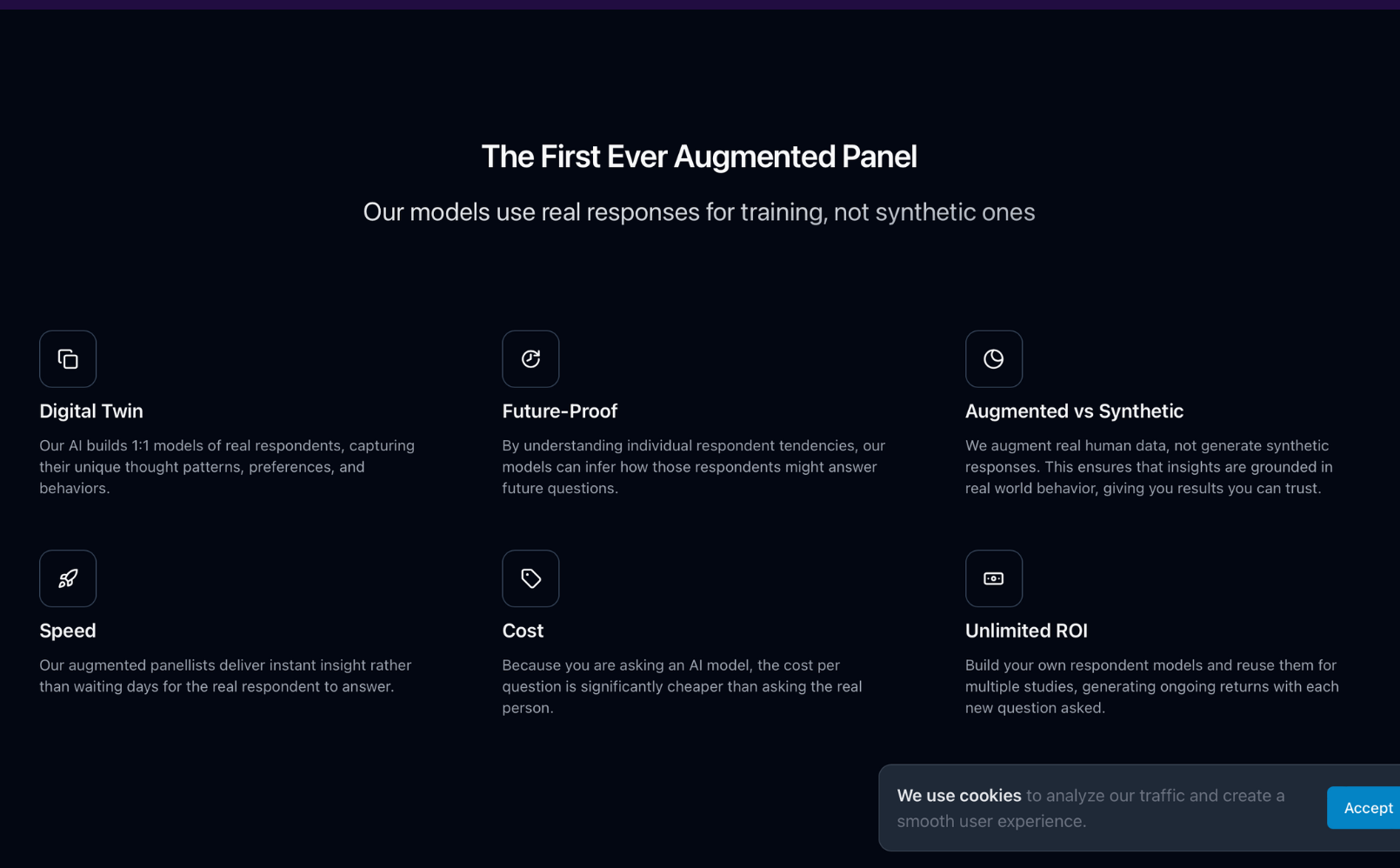Accept the cookies notice
This screenshot has height=868, width=1400.
[x=1366, y=808]
